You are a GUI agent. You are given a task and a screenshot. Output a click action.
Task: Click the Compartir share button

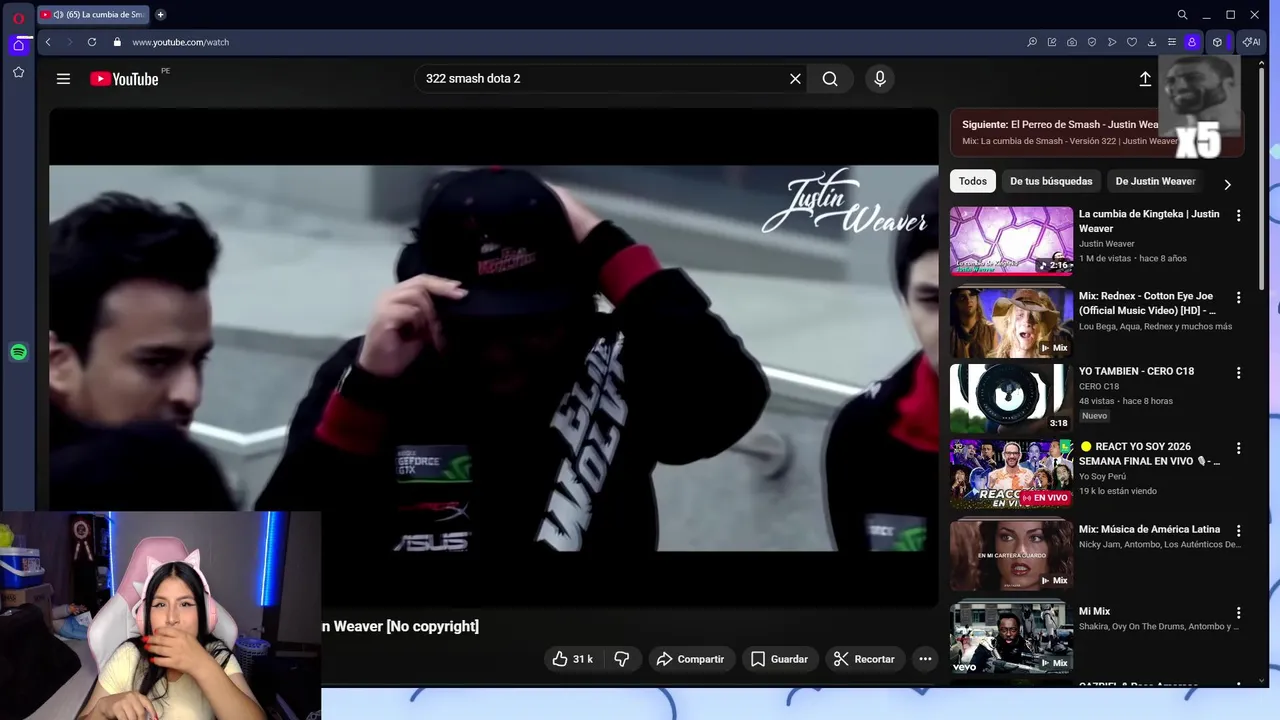(x=690, y=659)
